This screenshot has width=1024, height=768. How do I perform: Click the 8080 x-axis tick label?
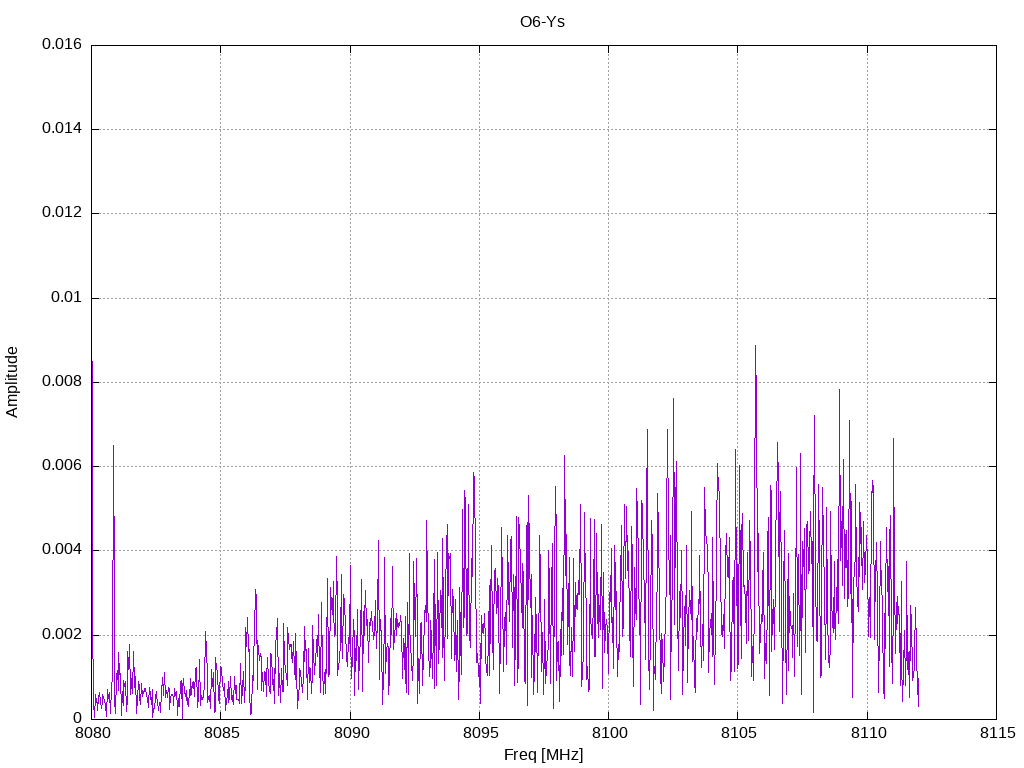92,734
